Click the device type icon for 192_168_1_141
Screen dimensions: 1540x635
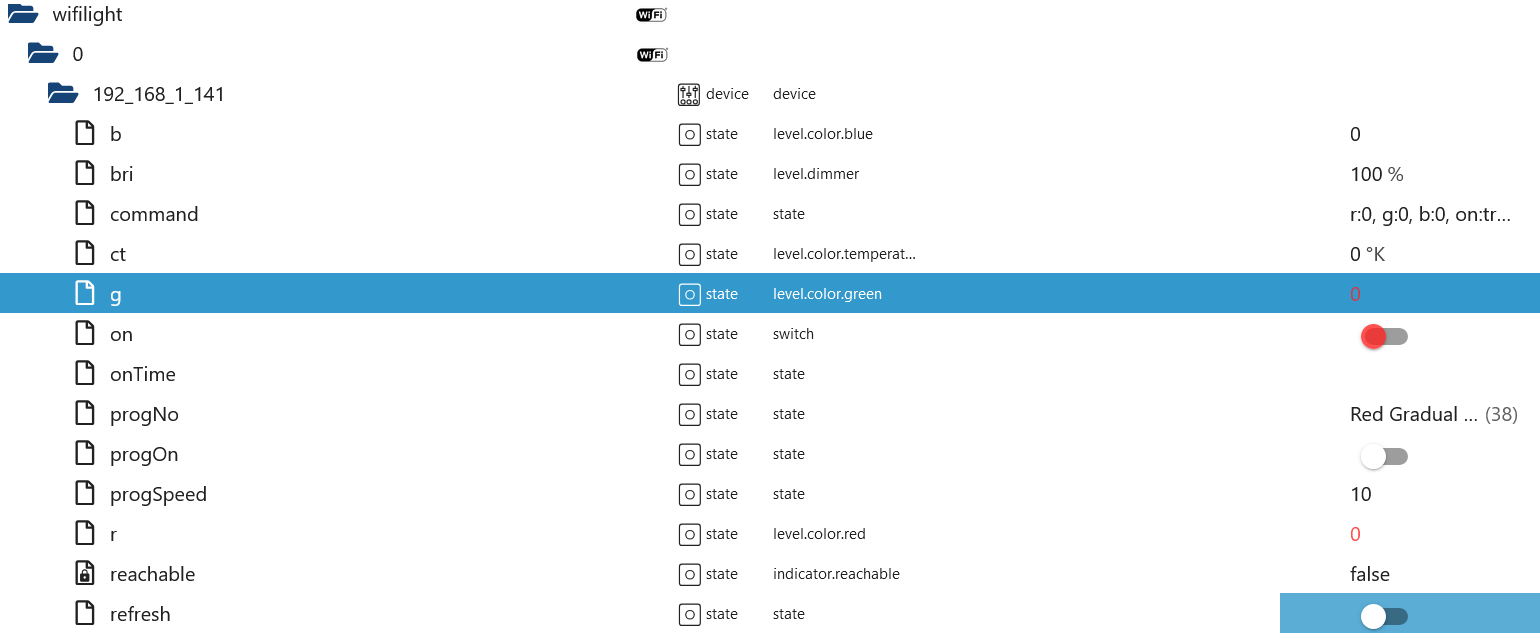(689, 94)
